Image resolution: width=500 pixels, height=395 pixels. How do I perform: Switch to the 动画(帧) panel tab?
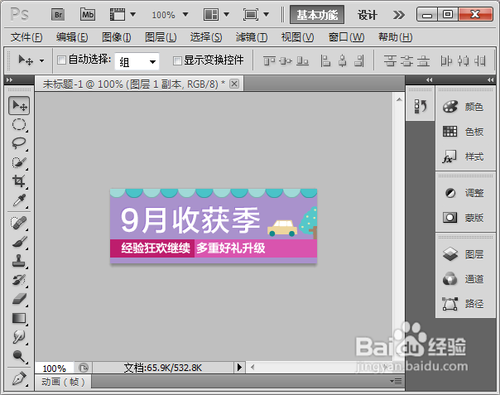click(63, 382)
